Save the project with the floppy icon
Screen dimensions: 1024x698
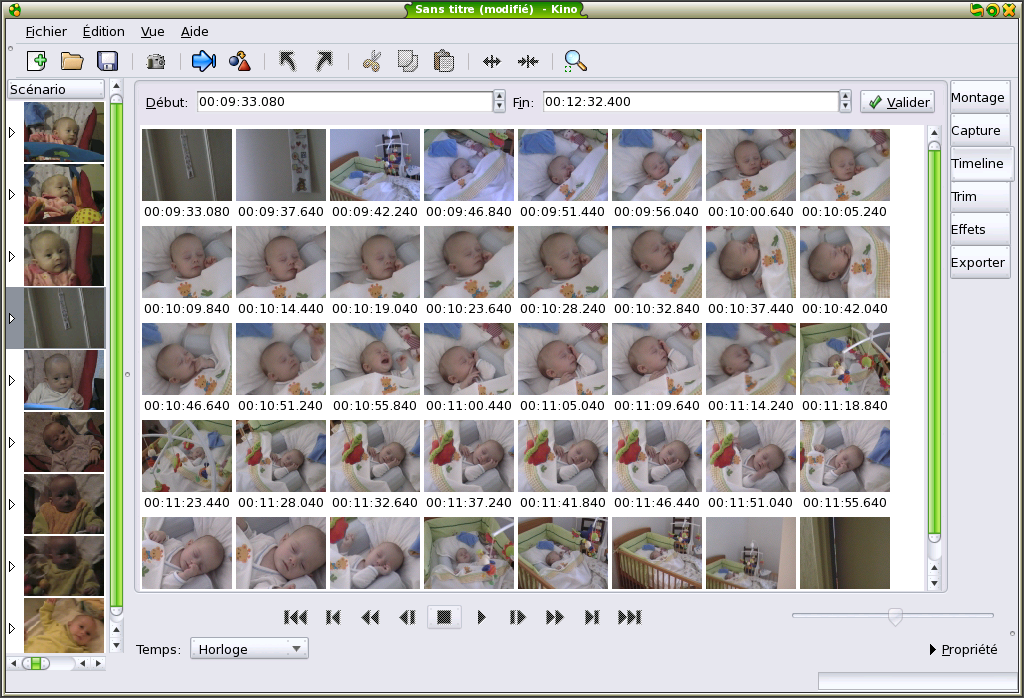[107, 62]
